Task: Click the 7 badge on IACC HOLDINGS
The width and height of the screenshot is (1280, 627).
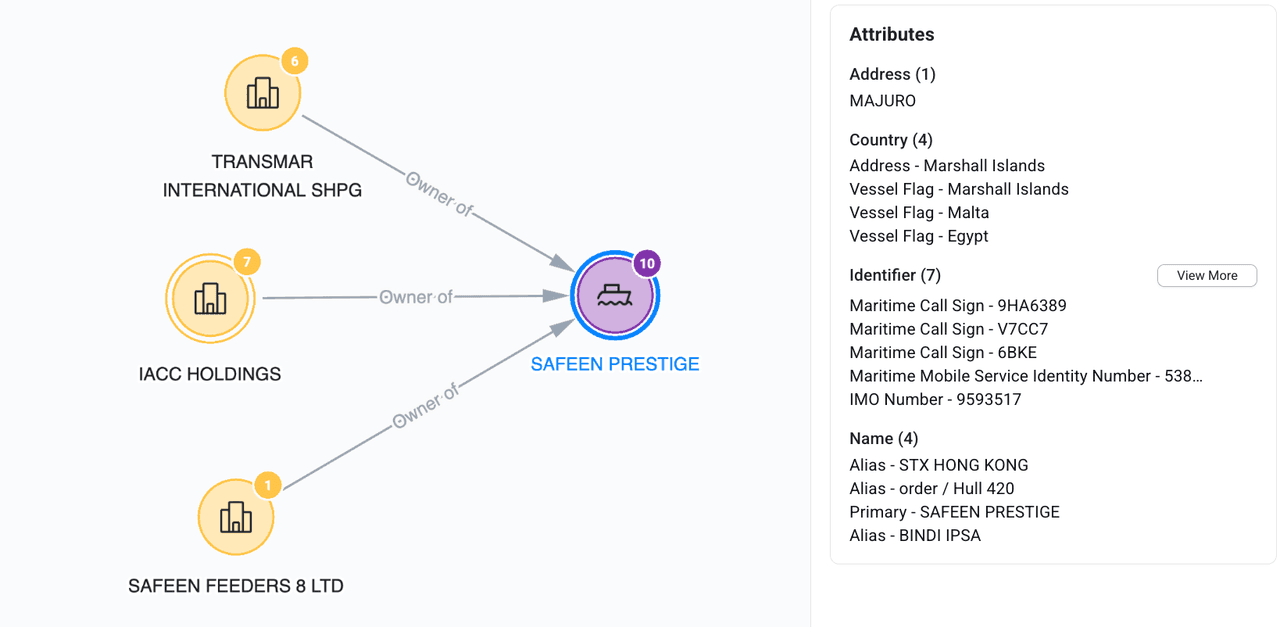Action: click(247, 263)
